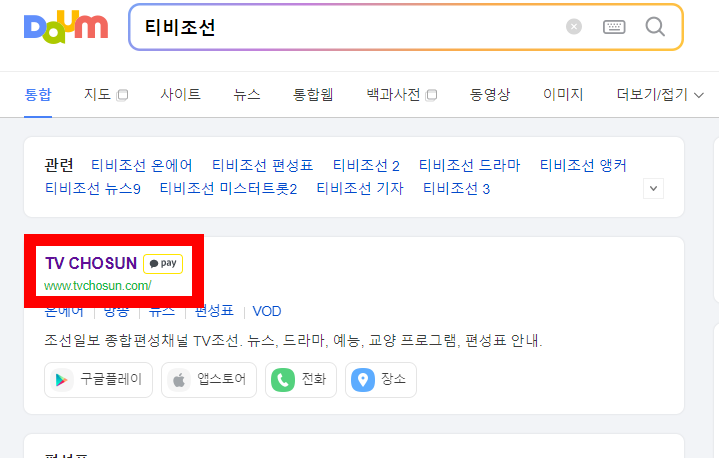Click related search 티비조선 3
Image resolution: width=719 pixels, height=458 pixels.
pyautogui.click(x=456, y=188)
